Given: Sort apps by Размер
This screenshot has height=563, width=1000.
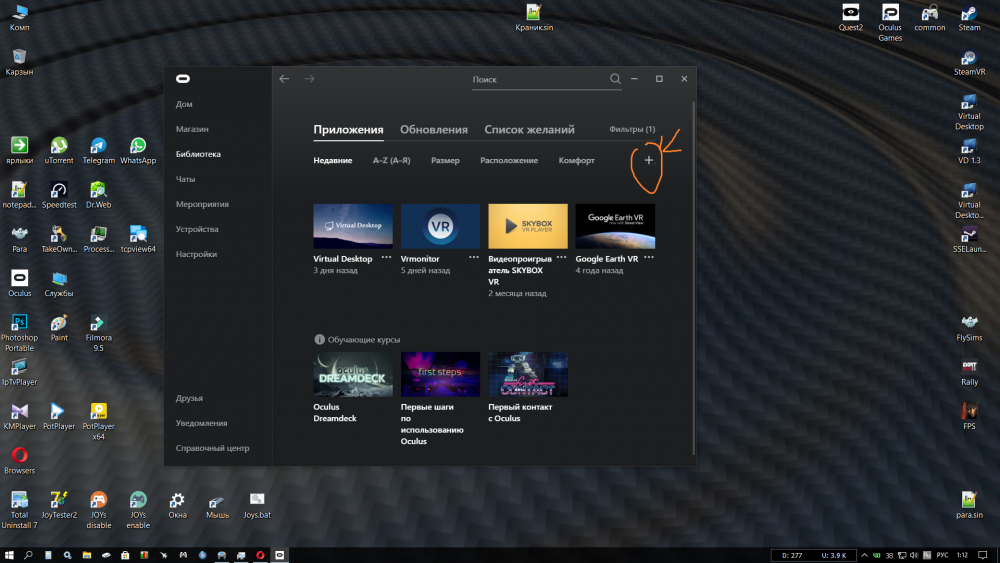Looking at the screenshot, I should point(445,161).
